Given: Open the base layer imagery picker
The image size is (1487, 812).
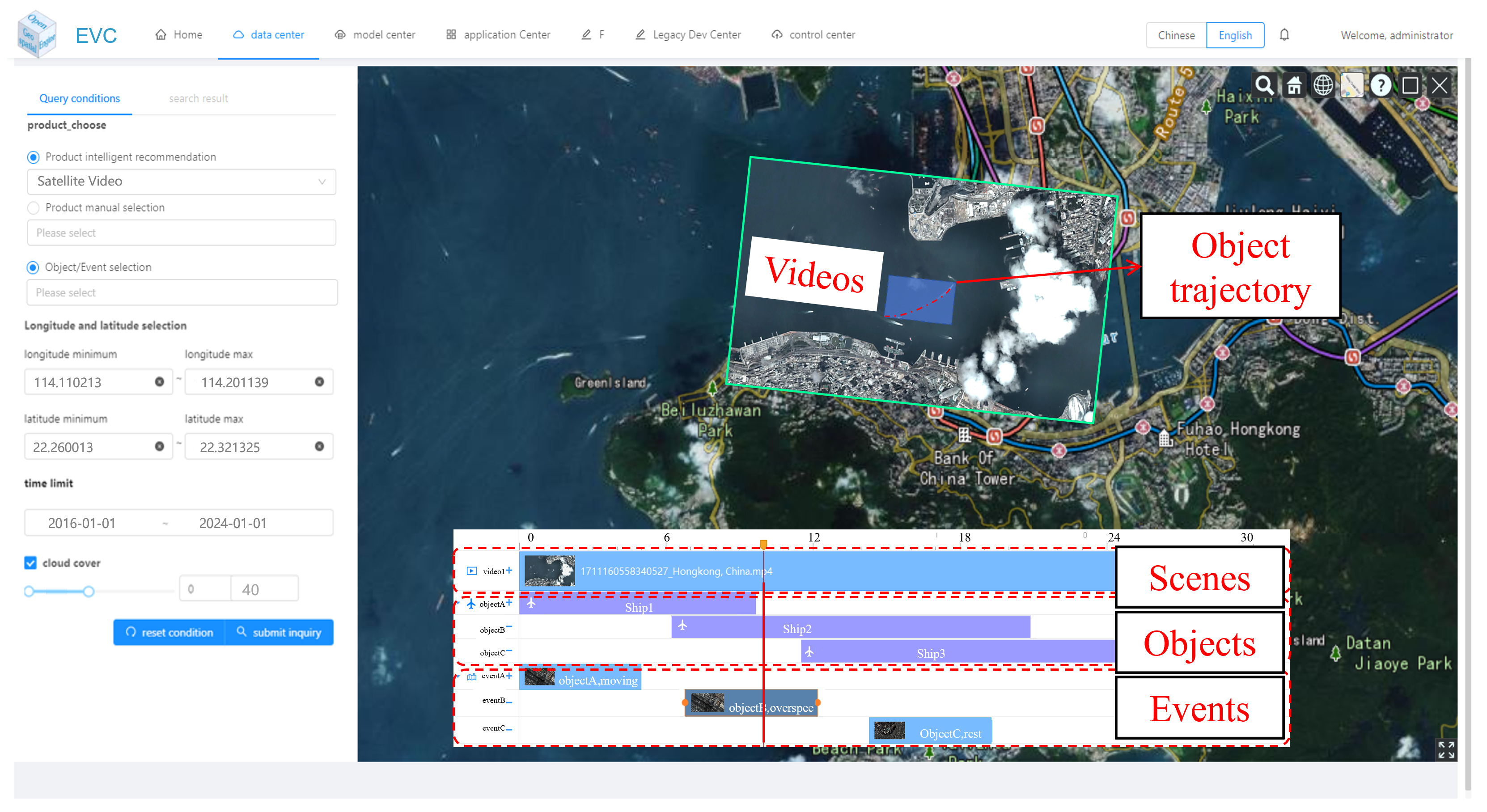Looking at the screenshot, I should click(x=1352, y=86).
